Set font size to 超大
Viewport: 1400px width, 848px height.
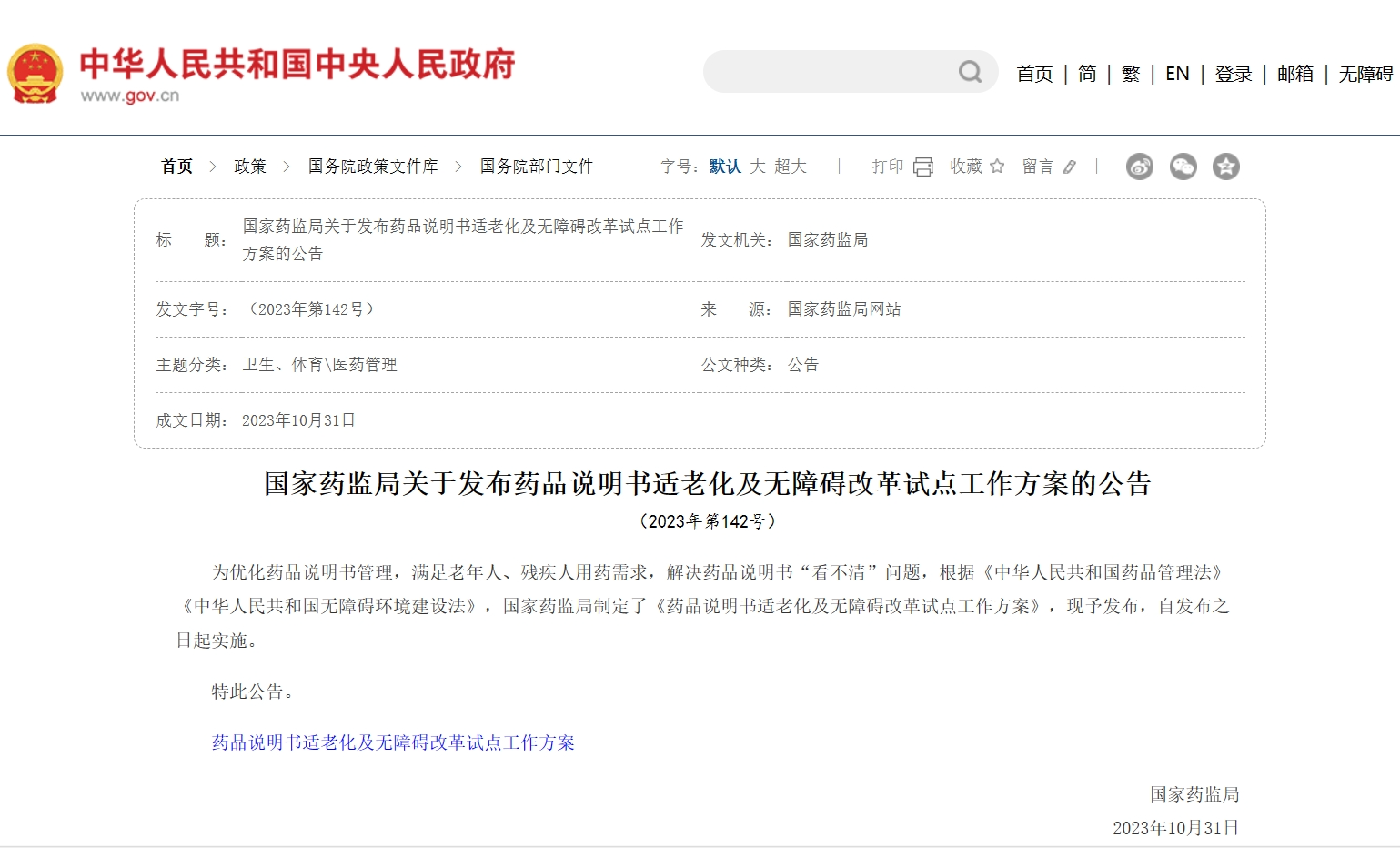pyautogui.click(x=790, y=167)
